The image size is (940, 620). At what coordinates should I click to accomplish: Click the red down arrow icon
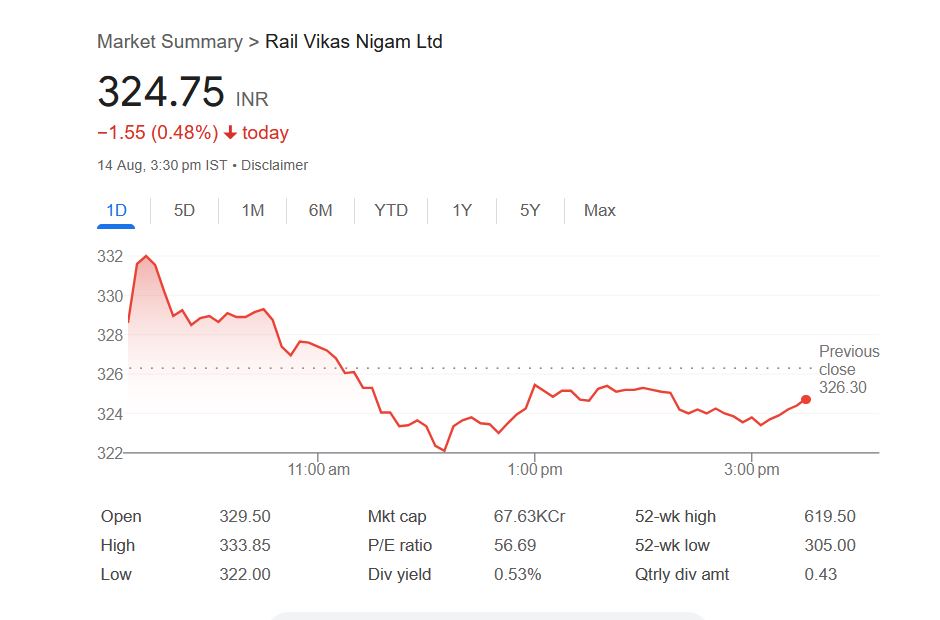[230, 133]
